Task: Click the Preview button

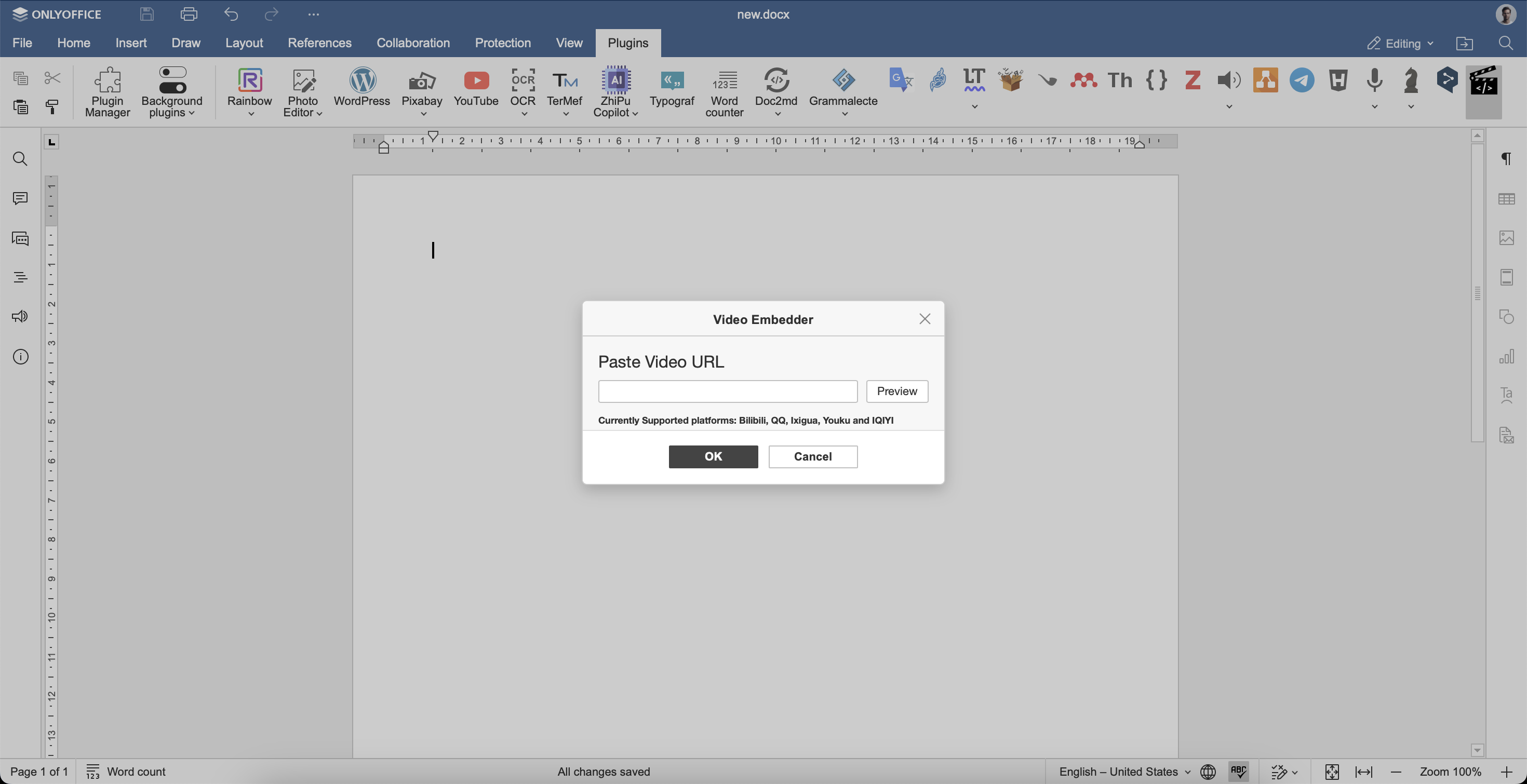Action: click(x=896, y=391)
